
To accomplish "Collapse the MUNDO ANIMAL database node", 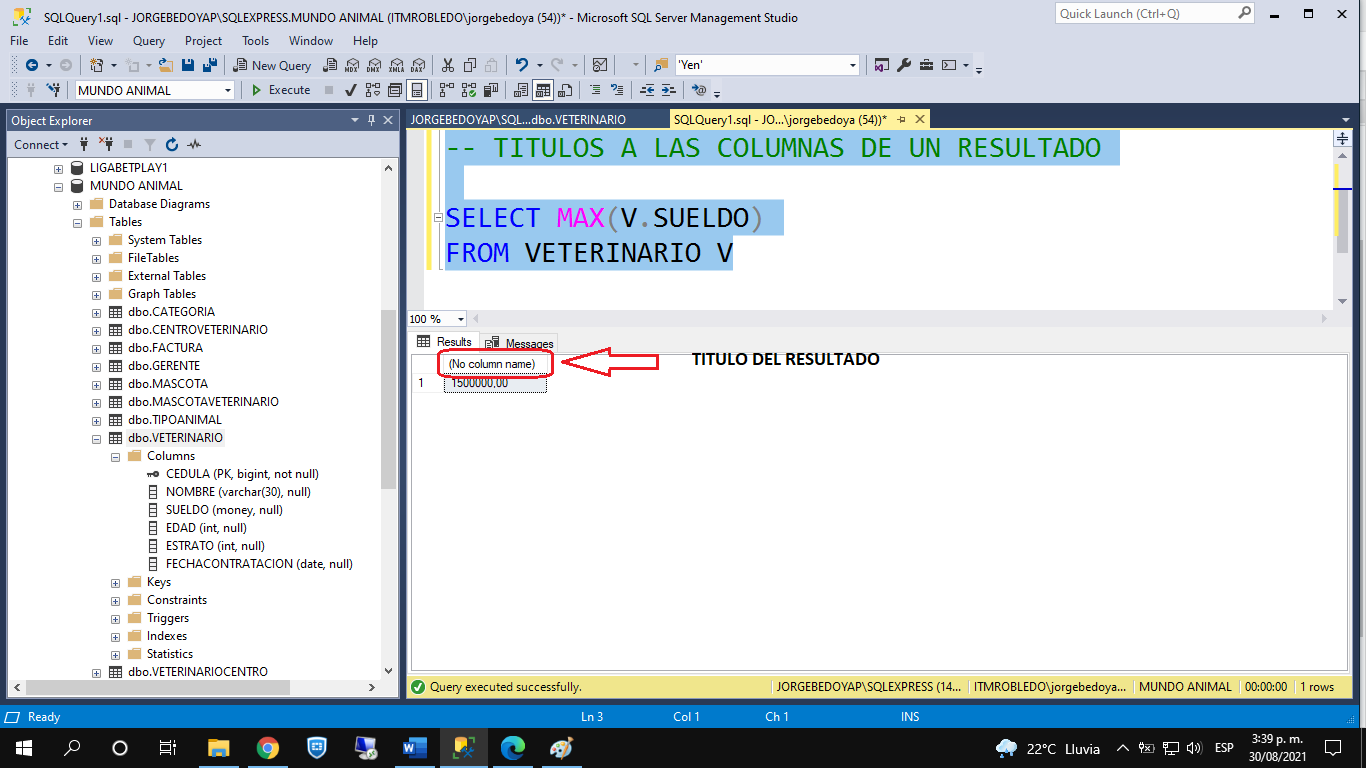I will 59,186.
